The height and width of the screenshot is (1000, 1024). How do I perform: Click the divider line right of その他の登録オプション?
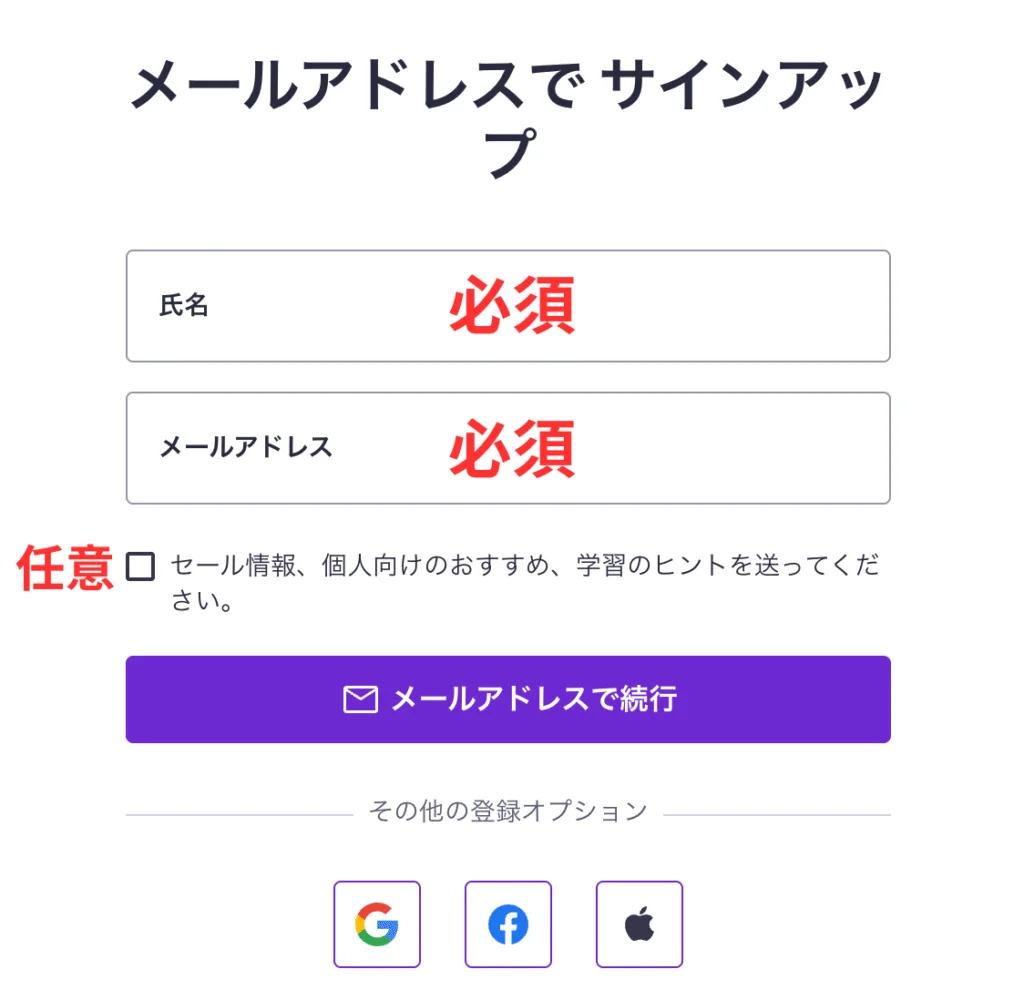point(776,815)
